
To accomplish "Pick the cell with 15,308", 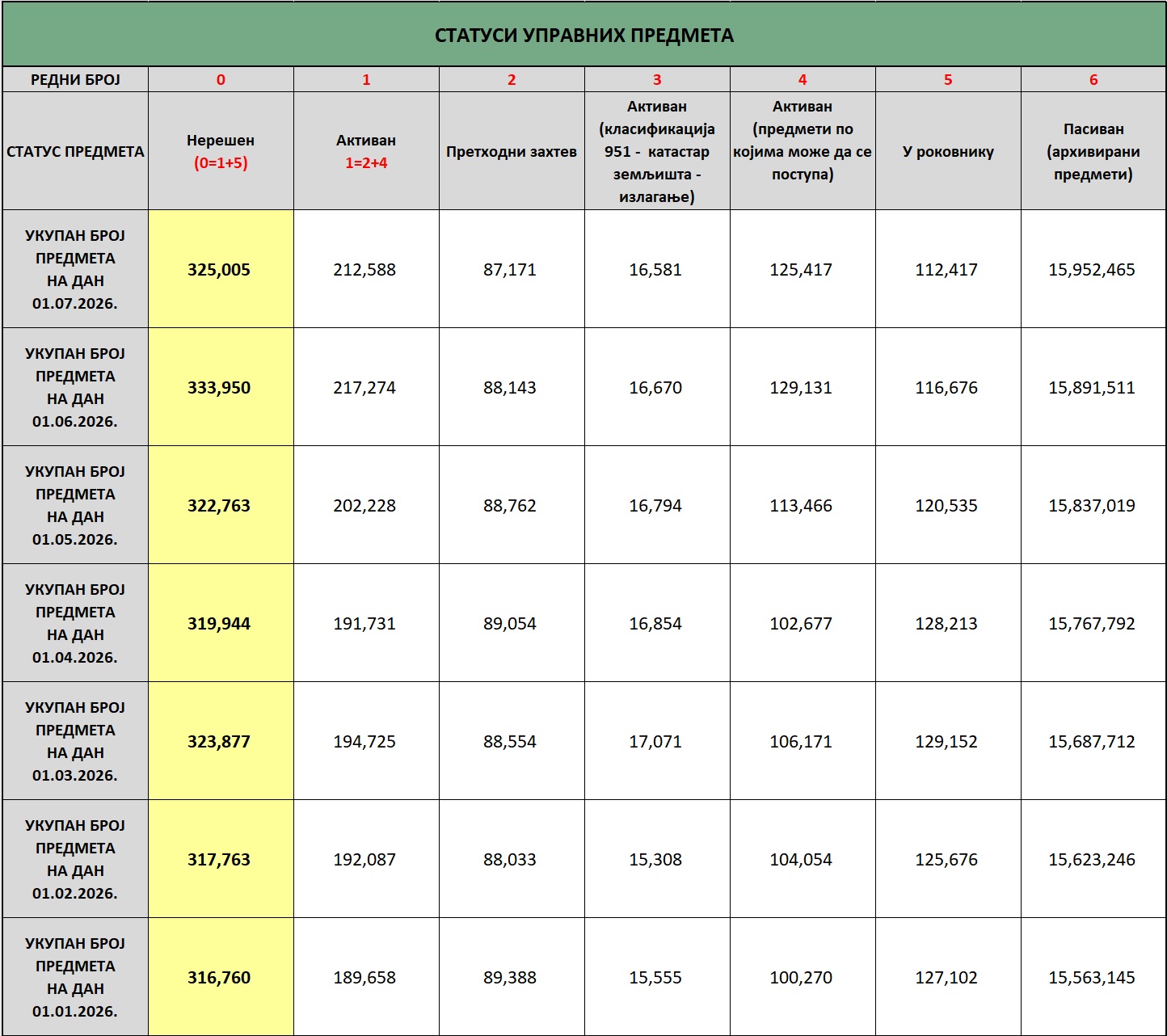I will point(657,859).
